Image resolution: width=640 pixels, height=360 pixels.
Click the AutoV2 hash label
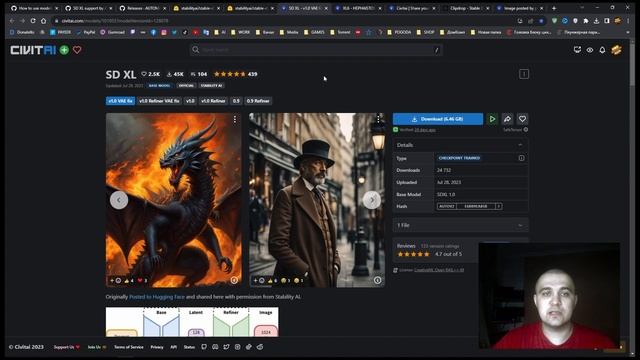[x=447, y=206]
